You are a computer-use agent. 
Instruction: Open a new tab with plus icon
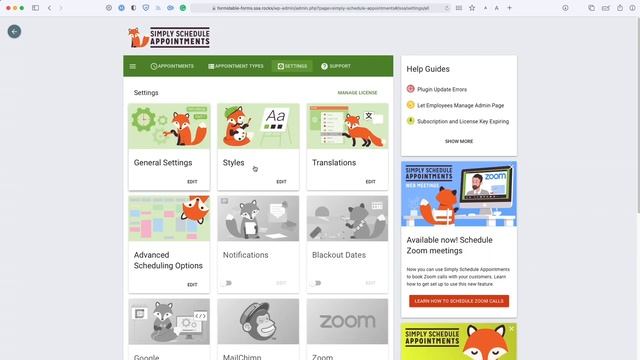pos(509,8)
